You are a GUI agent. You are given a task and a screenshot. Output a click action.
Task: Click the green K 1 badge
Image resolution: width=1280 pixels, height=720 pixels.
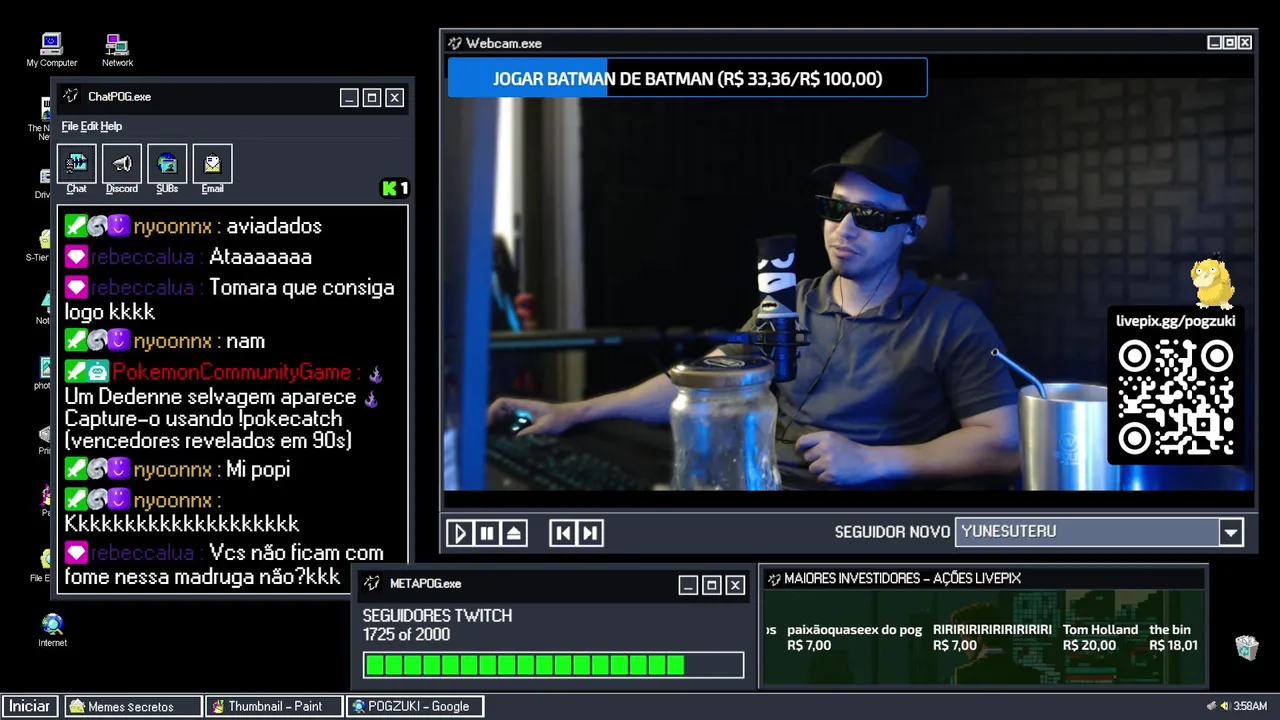tap(395, 188)
